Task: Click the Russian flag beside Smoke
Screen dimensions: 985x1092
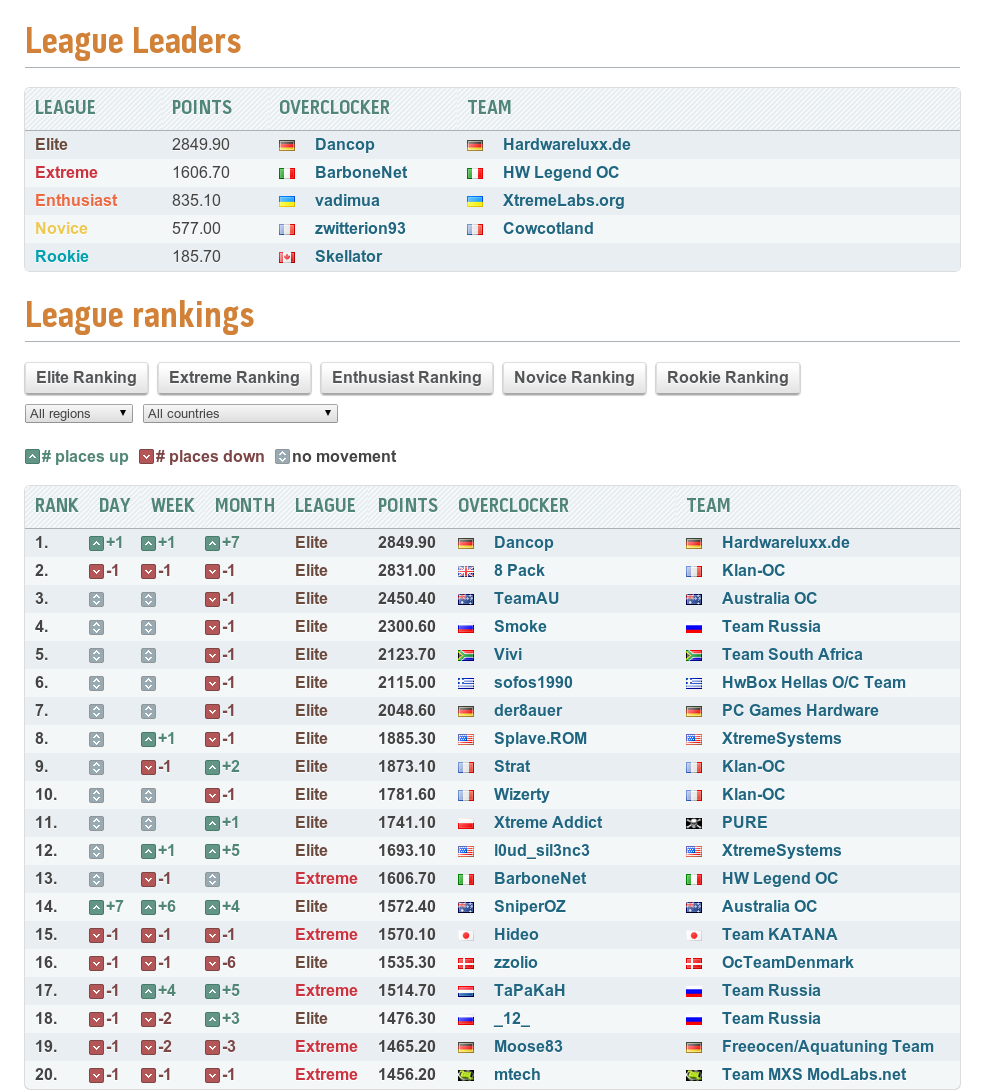Action: 466,627
